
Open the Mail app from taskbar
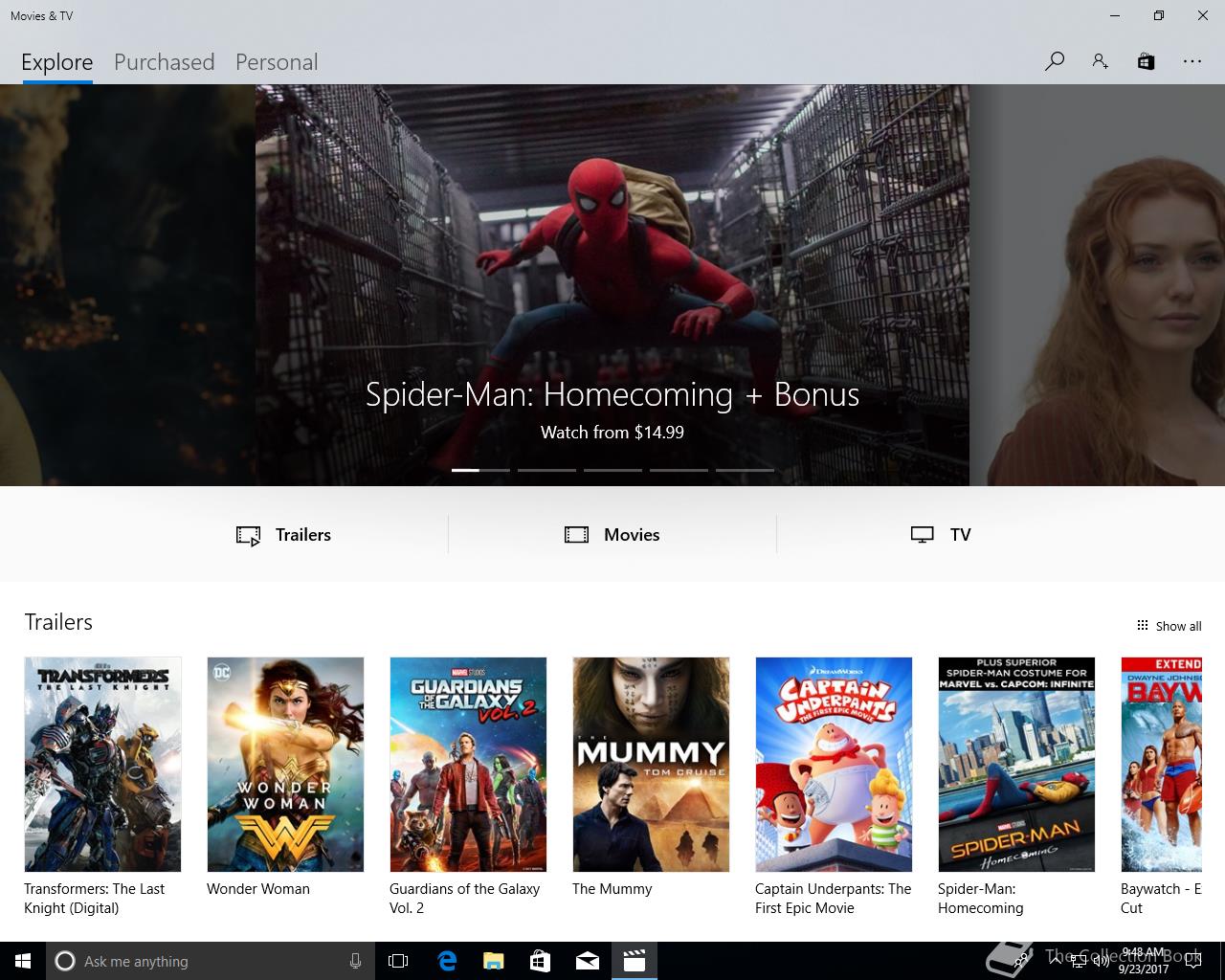[588, 961]
